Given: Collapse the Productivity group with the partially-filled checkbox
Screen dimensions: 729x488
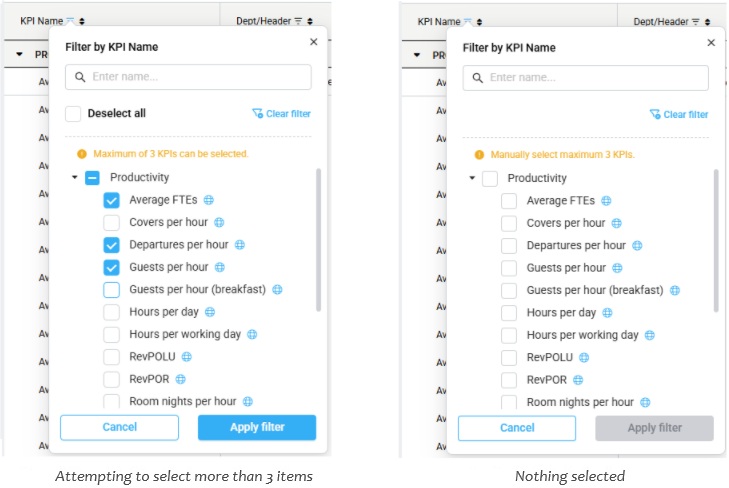Looking at the screenshot, I should [x=74, y=178].
